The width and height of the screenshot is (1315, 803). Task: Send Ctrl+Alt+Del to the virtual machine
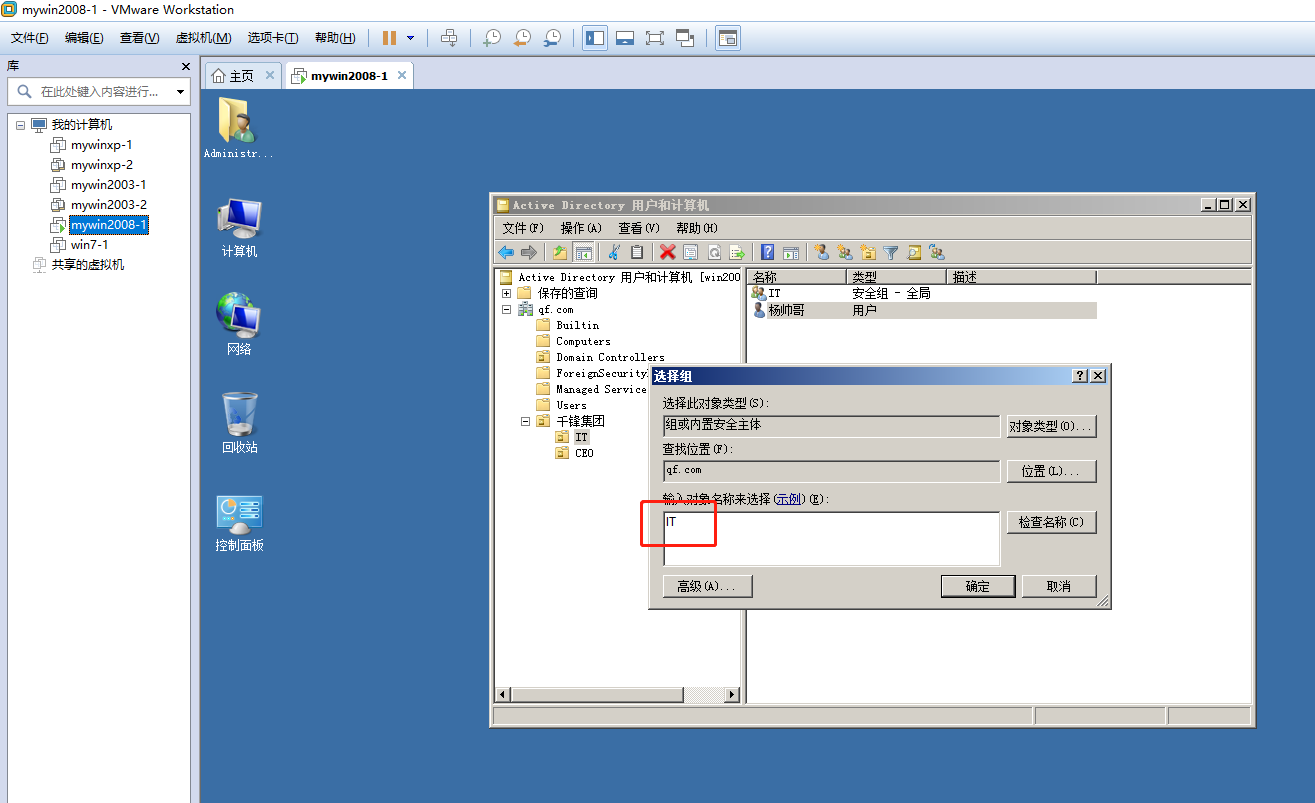(x=449, y=38)
